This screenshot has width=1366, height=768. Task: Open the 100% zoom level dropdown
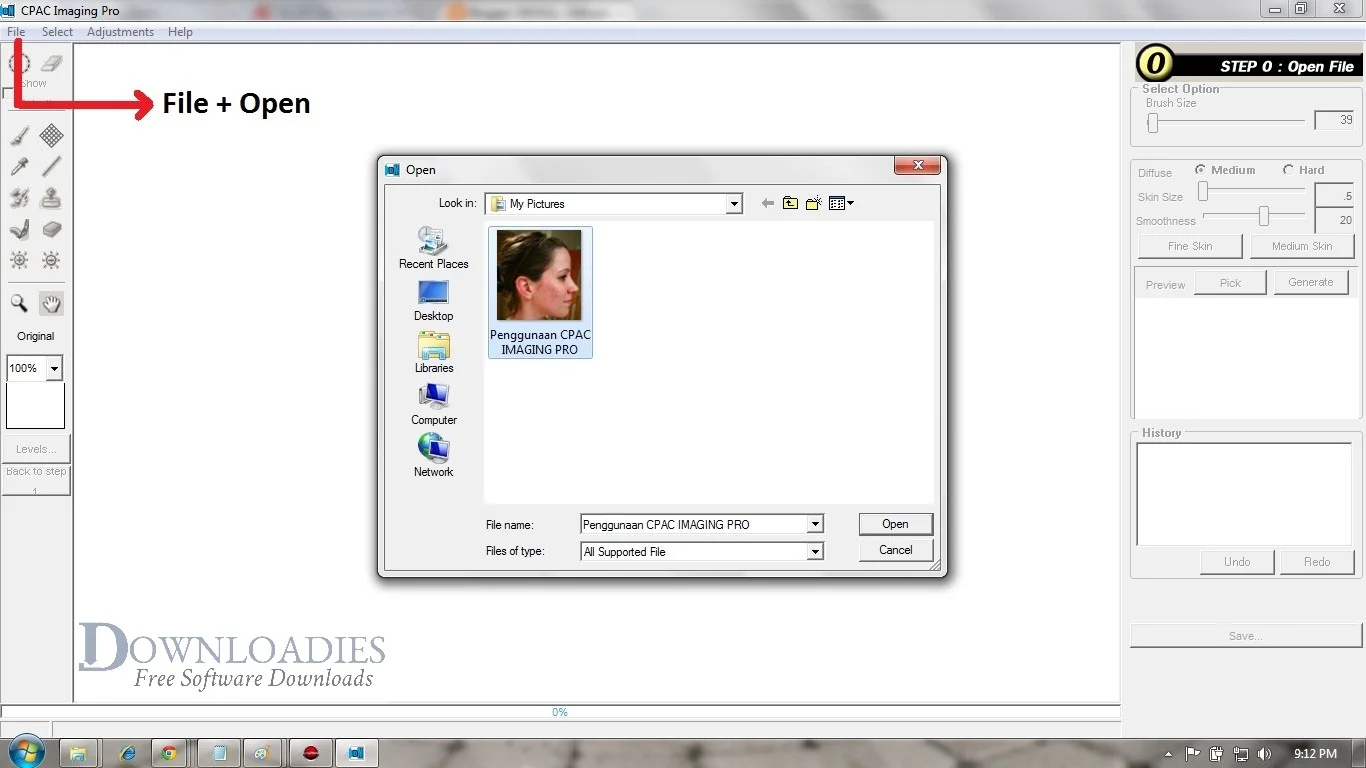tap(54, 368)
